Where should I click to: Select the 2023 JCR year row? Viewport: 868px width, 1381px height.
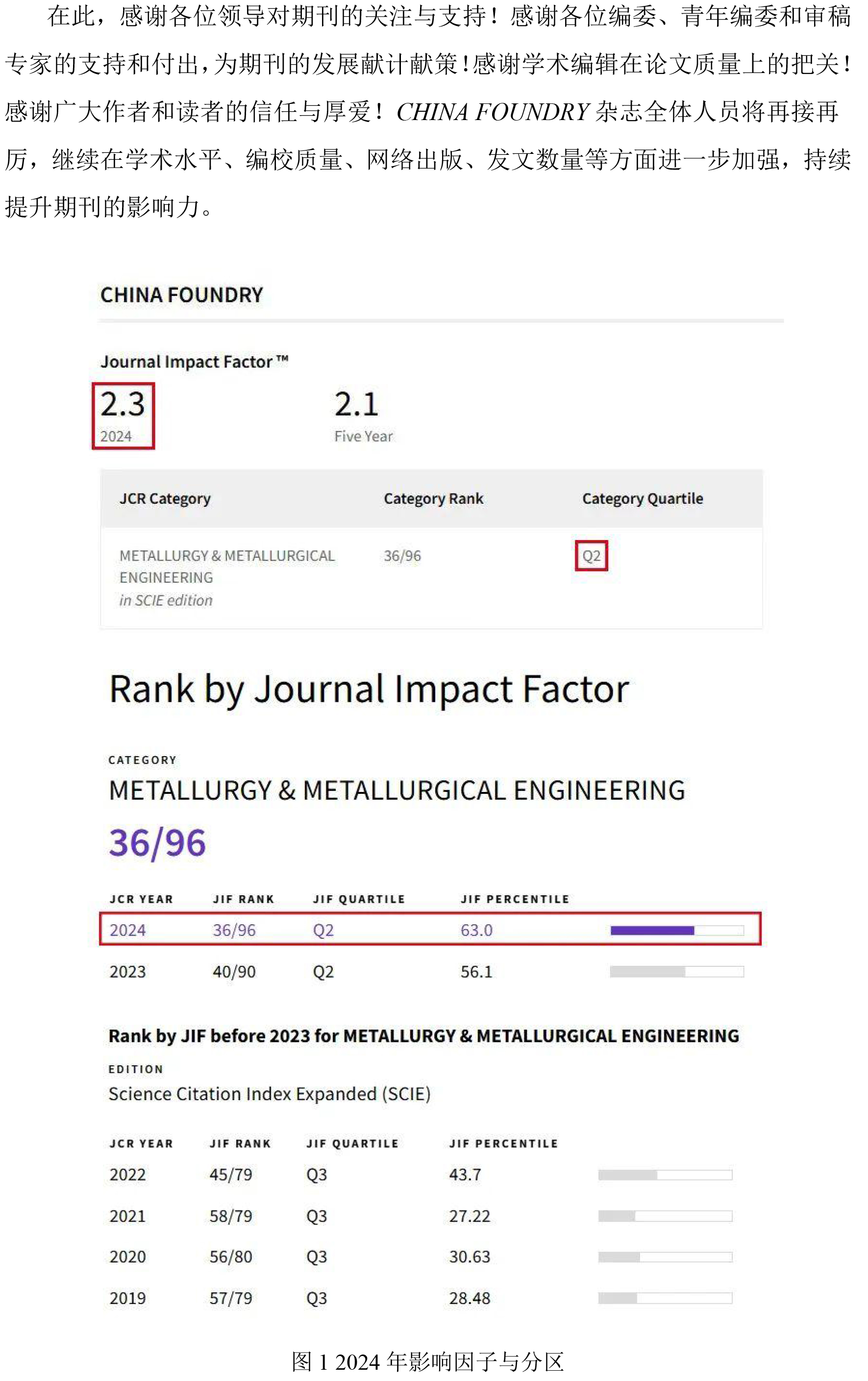tap(430, 971)
